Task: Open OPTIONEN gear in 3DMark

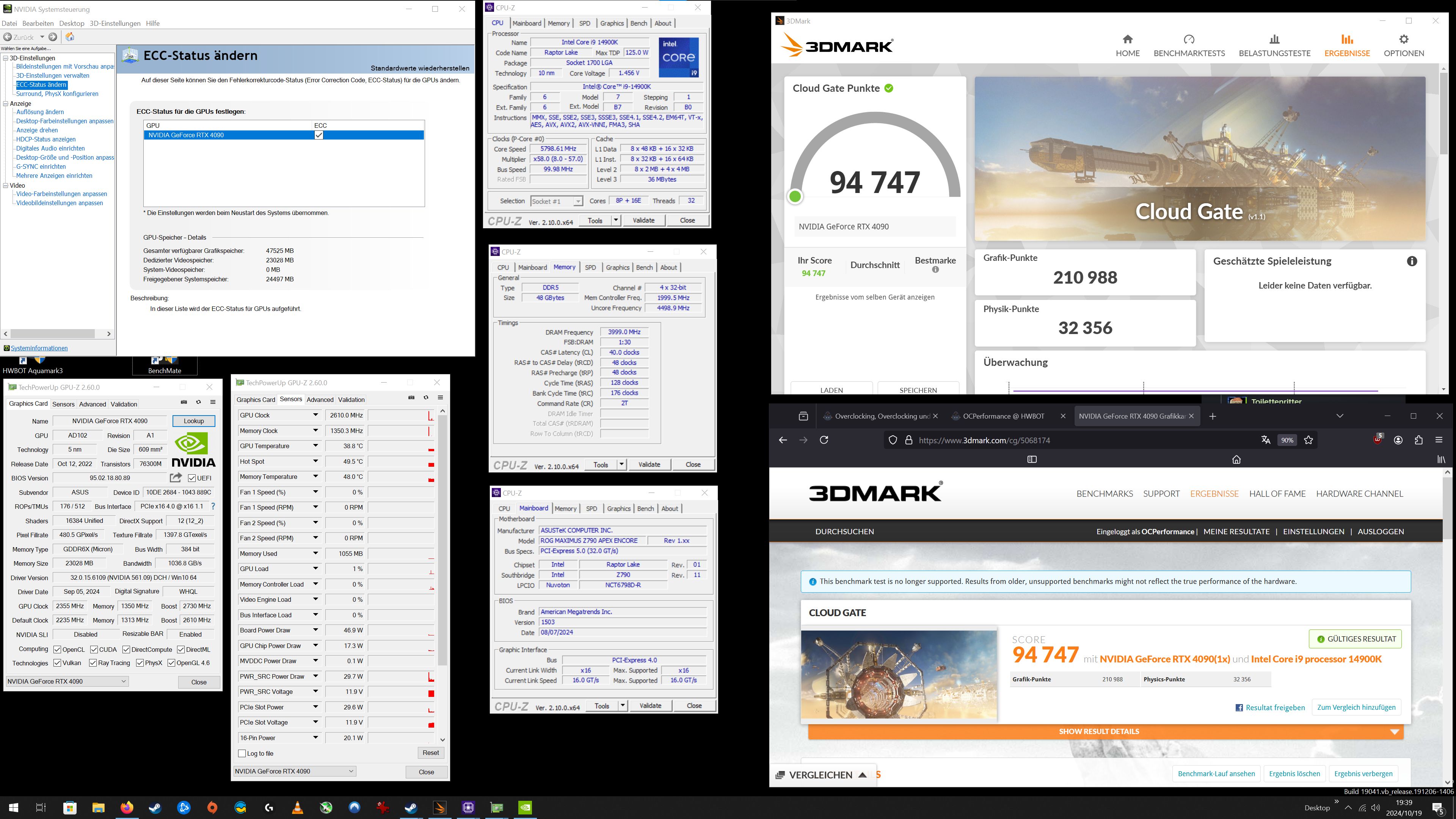Action: tap(1403, 45)
